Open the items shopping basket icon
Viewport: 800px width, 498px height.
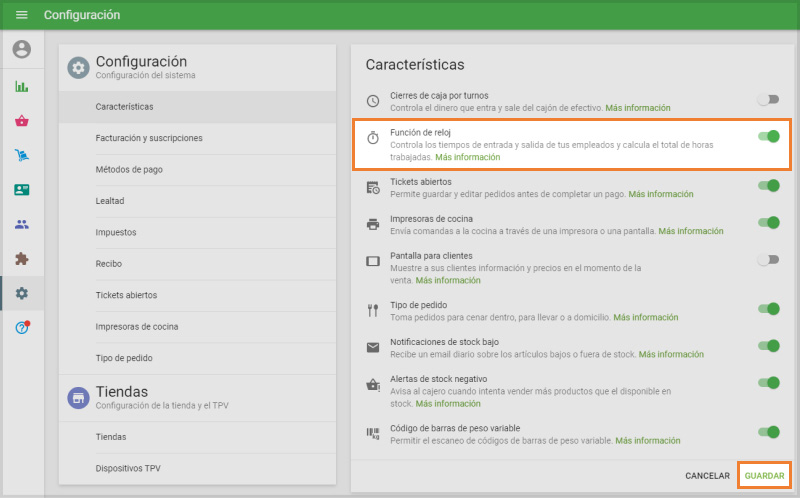click(x=21, y=121)
